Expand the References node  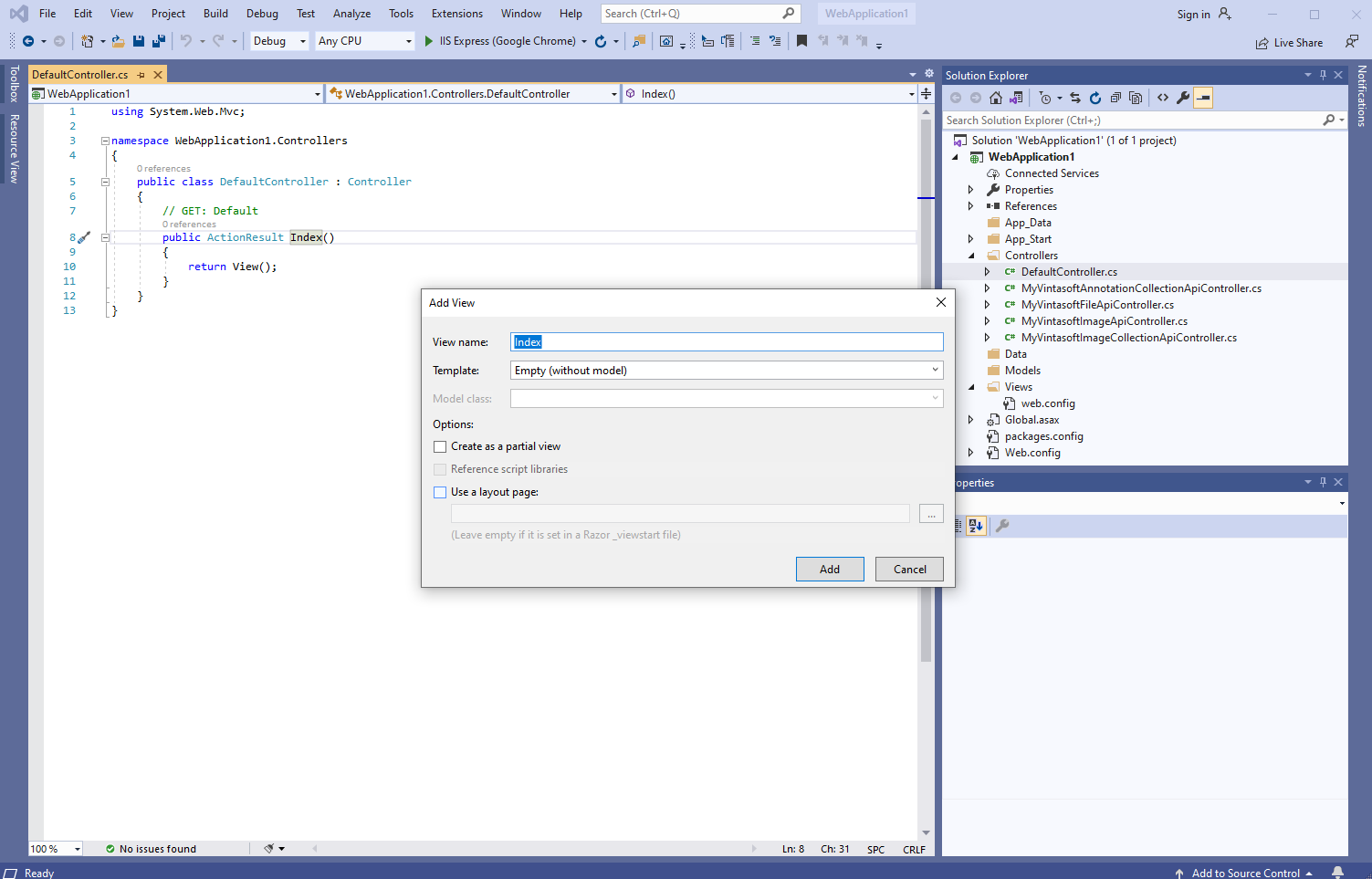[970, 206]
